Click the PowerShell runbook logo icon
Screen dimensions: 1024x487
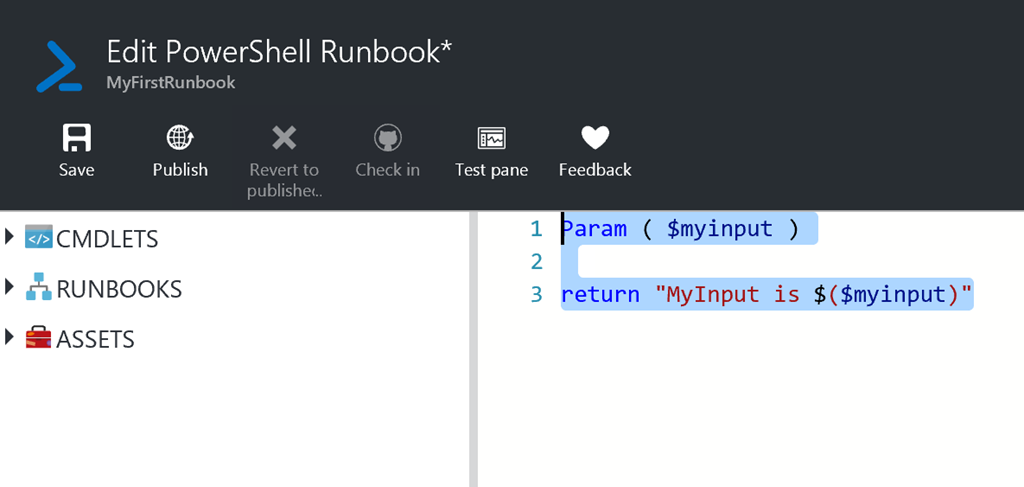coord(59,66)
